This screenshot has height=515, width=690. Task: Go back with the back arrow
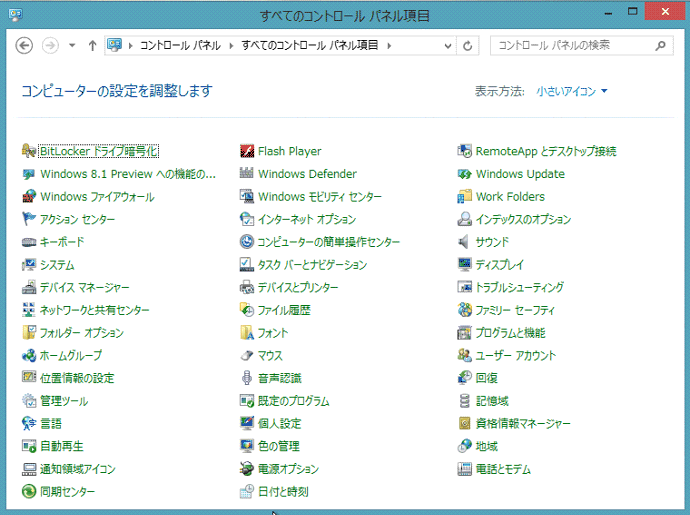pos(24,45)
